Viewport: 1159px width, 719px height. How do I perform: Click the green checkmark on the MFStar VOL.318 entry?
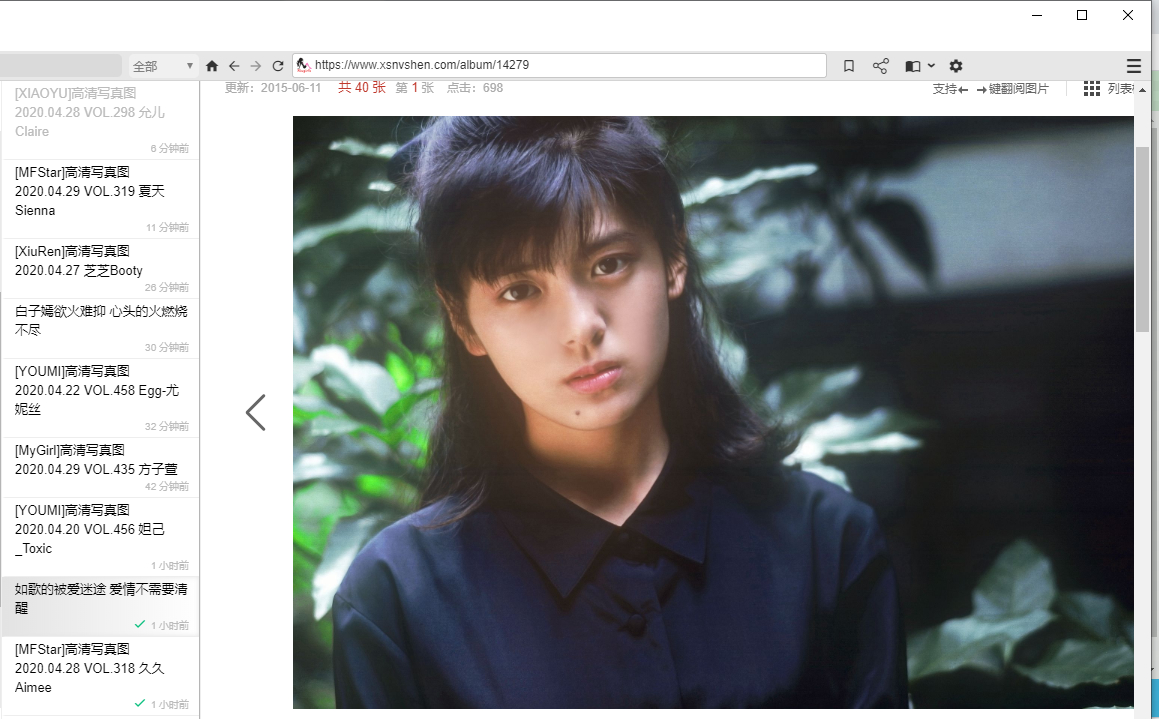click(x=140, y=704)
